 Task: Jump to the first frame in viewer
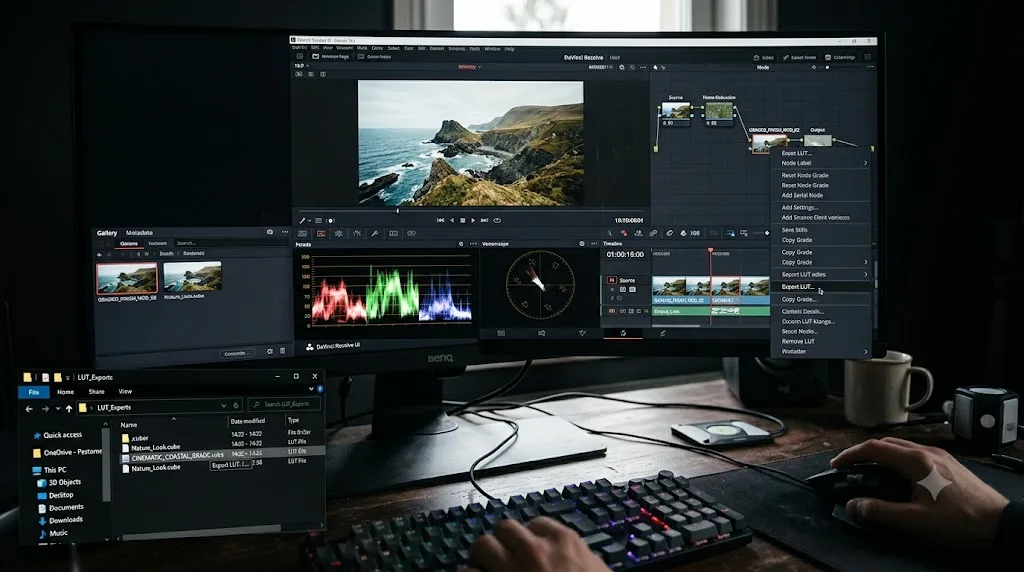tap(441, 221)
